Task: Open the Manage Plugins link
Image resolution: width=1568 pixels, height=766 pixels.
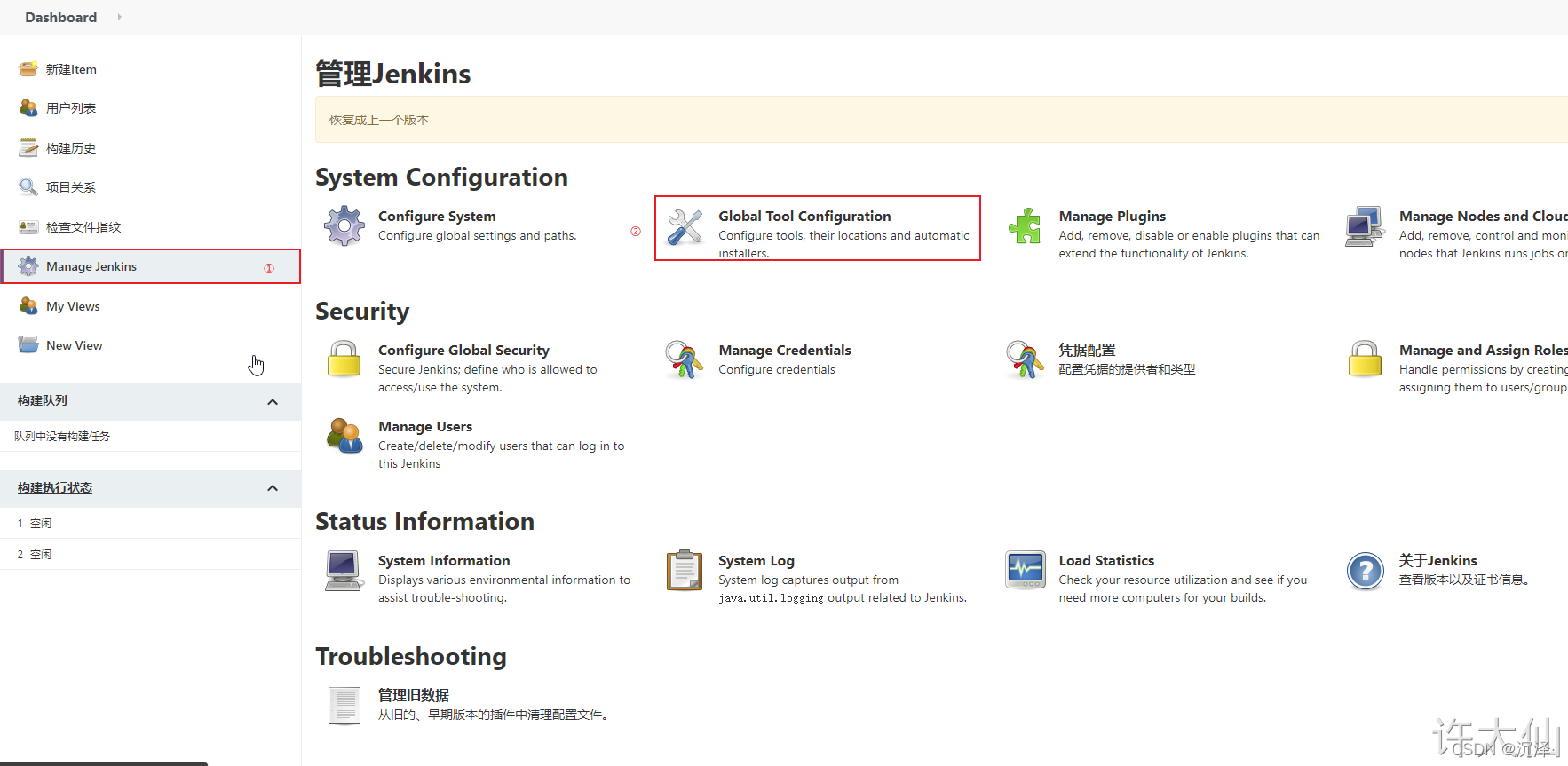Action: coord(1112,216)
